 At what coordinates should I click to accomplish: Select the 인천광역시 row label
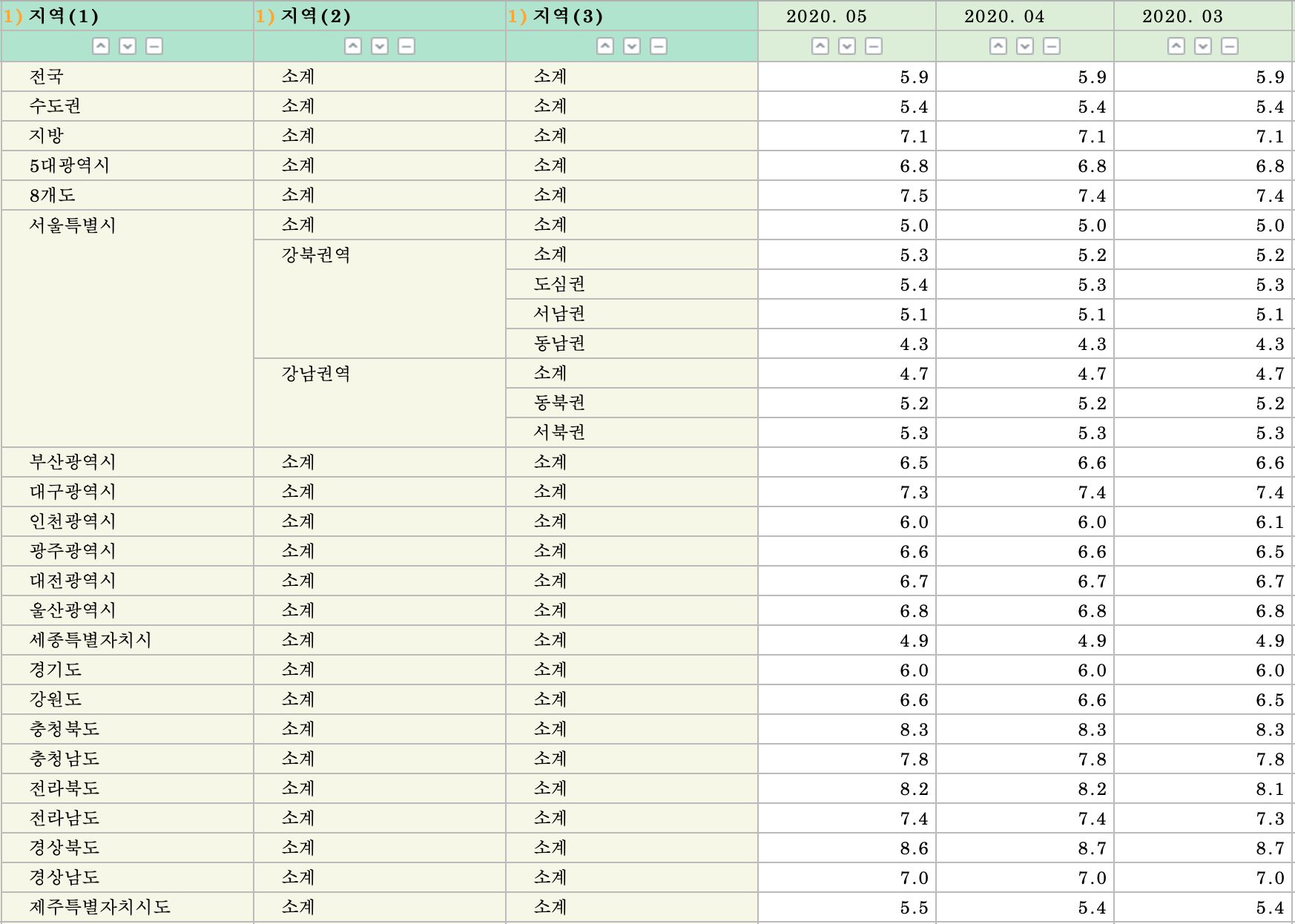(73, 521)
